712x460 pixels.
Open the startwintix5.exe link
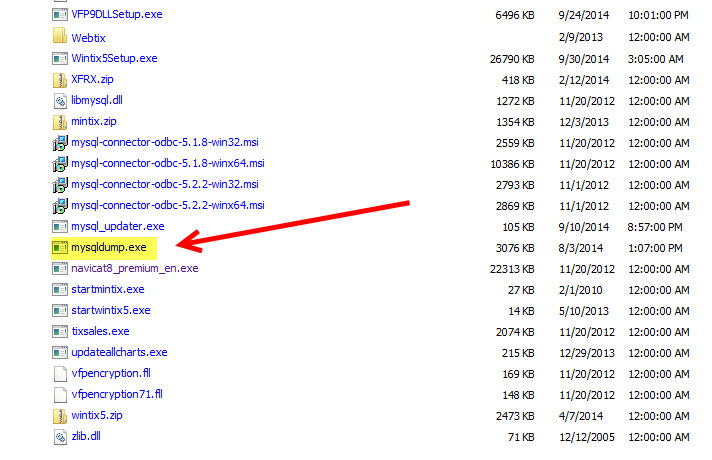[111, 310]
